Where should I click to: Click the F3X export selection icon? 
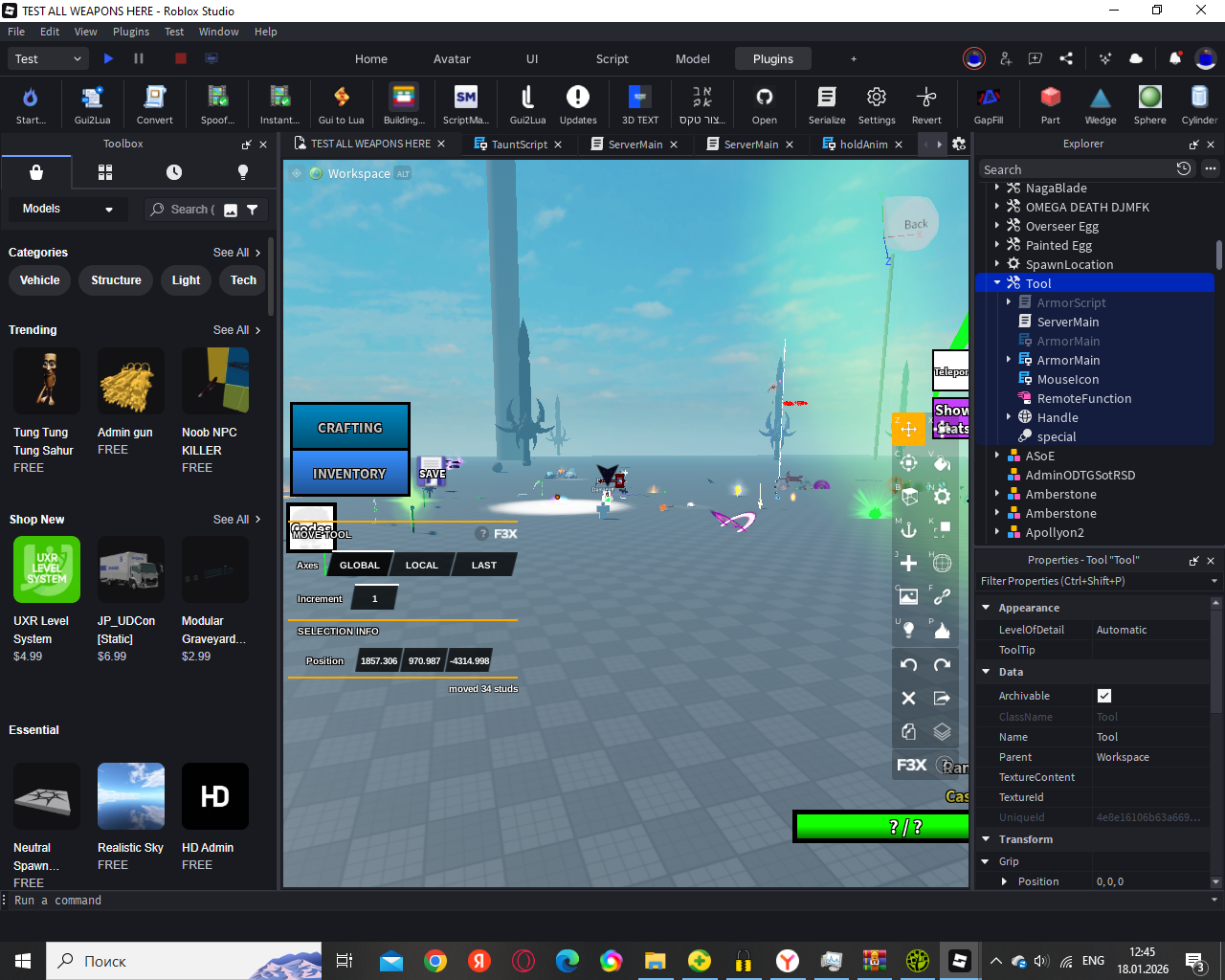click(x=942, y=698)
